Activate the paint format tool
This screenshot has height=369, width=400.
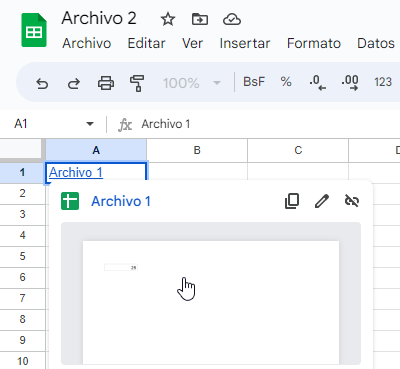click(137, 83)
